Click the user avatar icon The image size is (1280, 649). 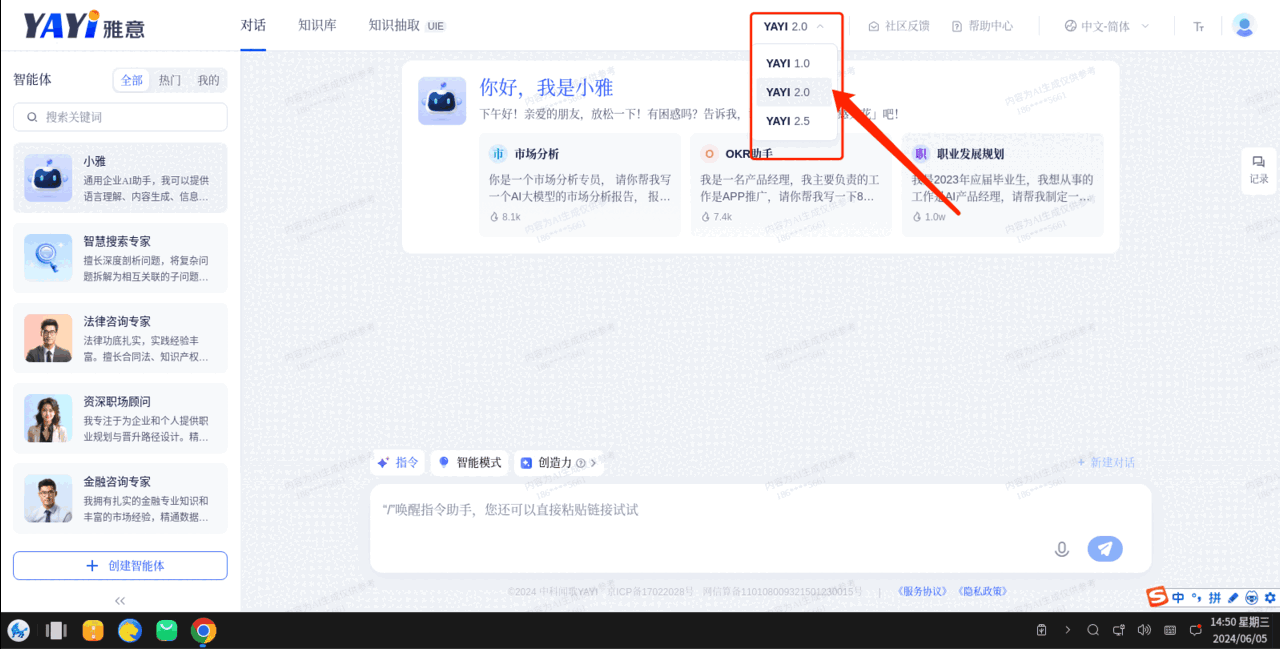(x=1244, y=26)
